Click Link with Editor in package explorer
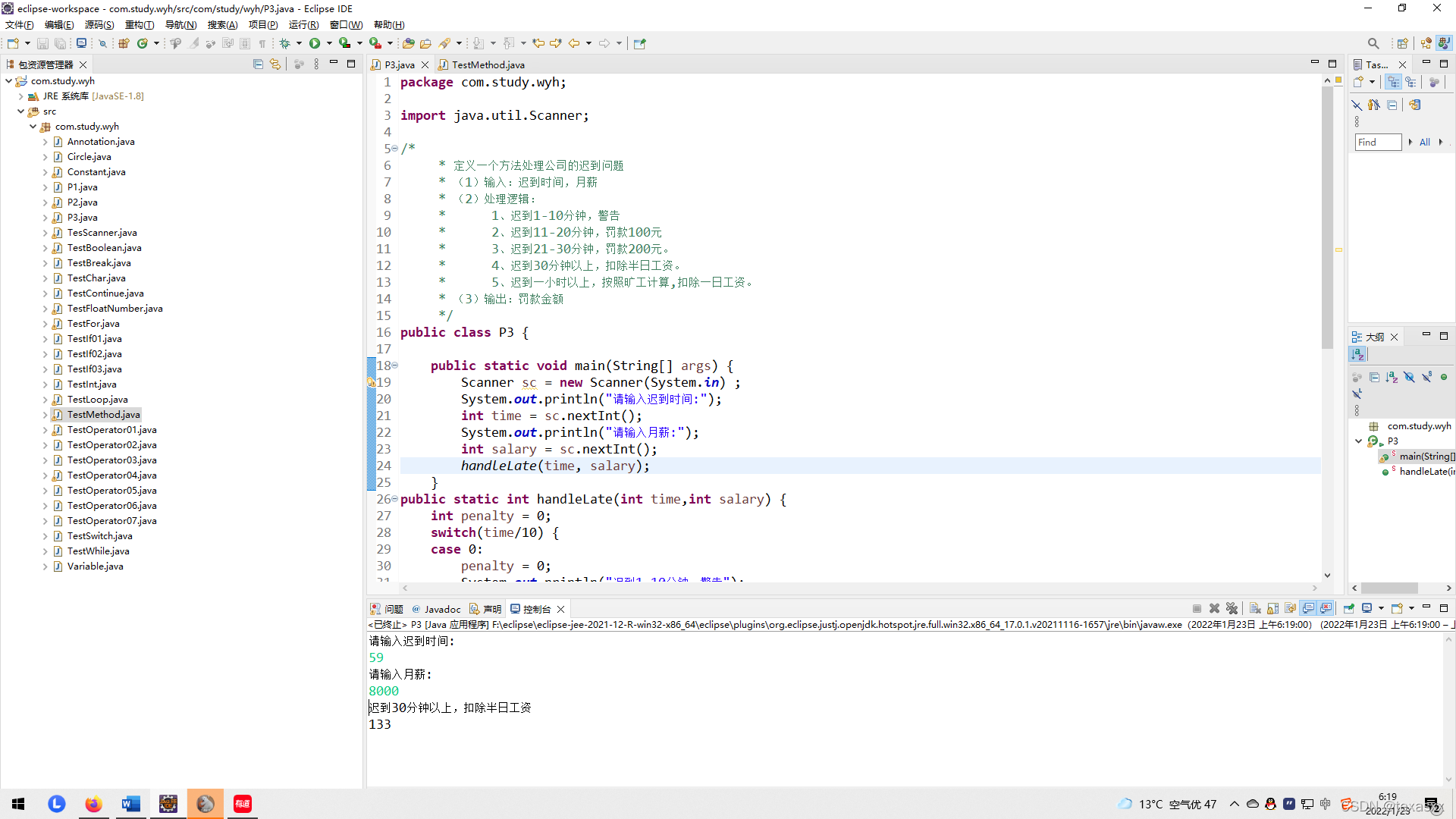Viewport: 1456px width, 819px height. (275, 64)
